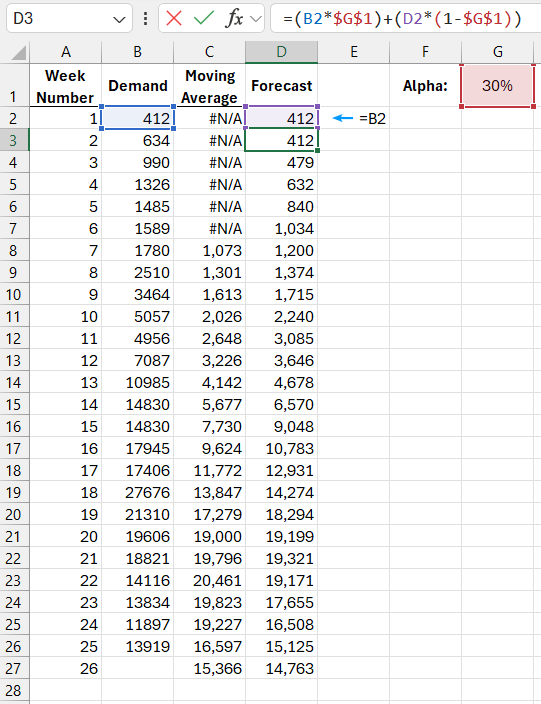
Task: Select forecast cell 1,034
Action: point(281,229)
